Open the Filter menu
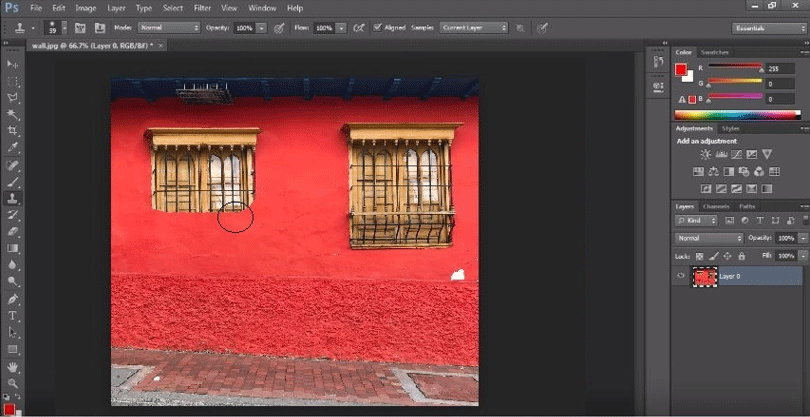810x417 pixels. [202, 8]
